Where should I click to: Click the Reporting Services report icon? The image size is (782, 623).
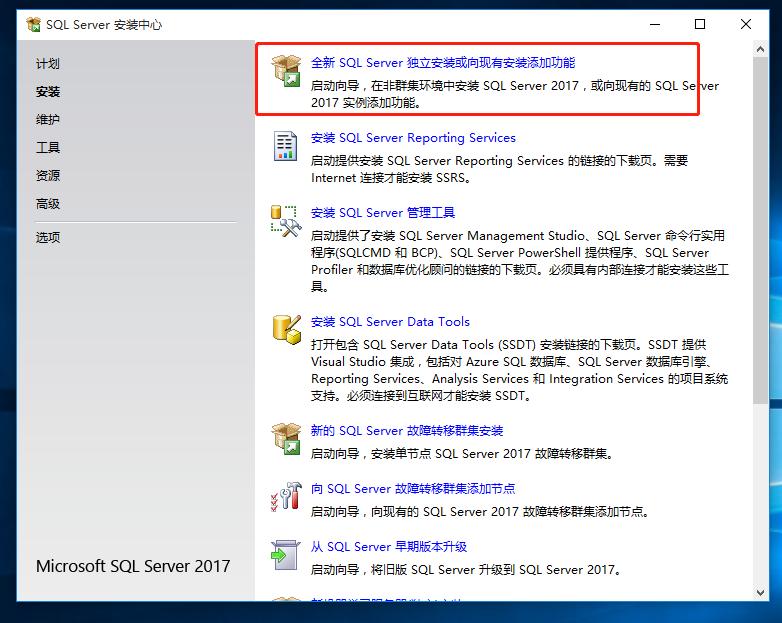click(x=285, y=146)
